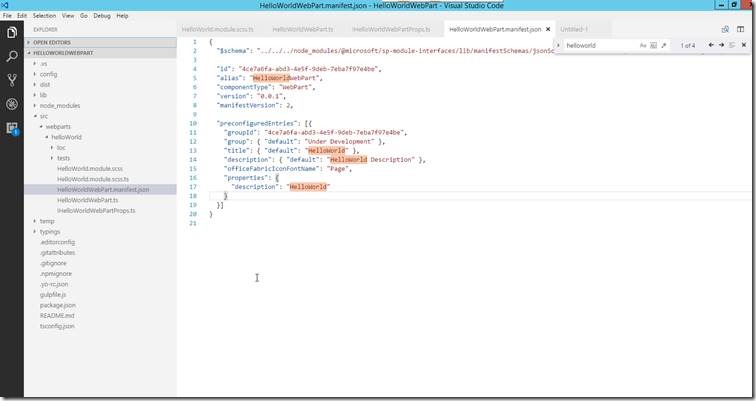Open the Selection menu

click(44, 15)
